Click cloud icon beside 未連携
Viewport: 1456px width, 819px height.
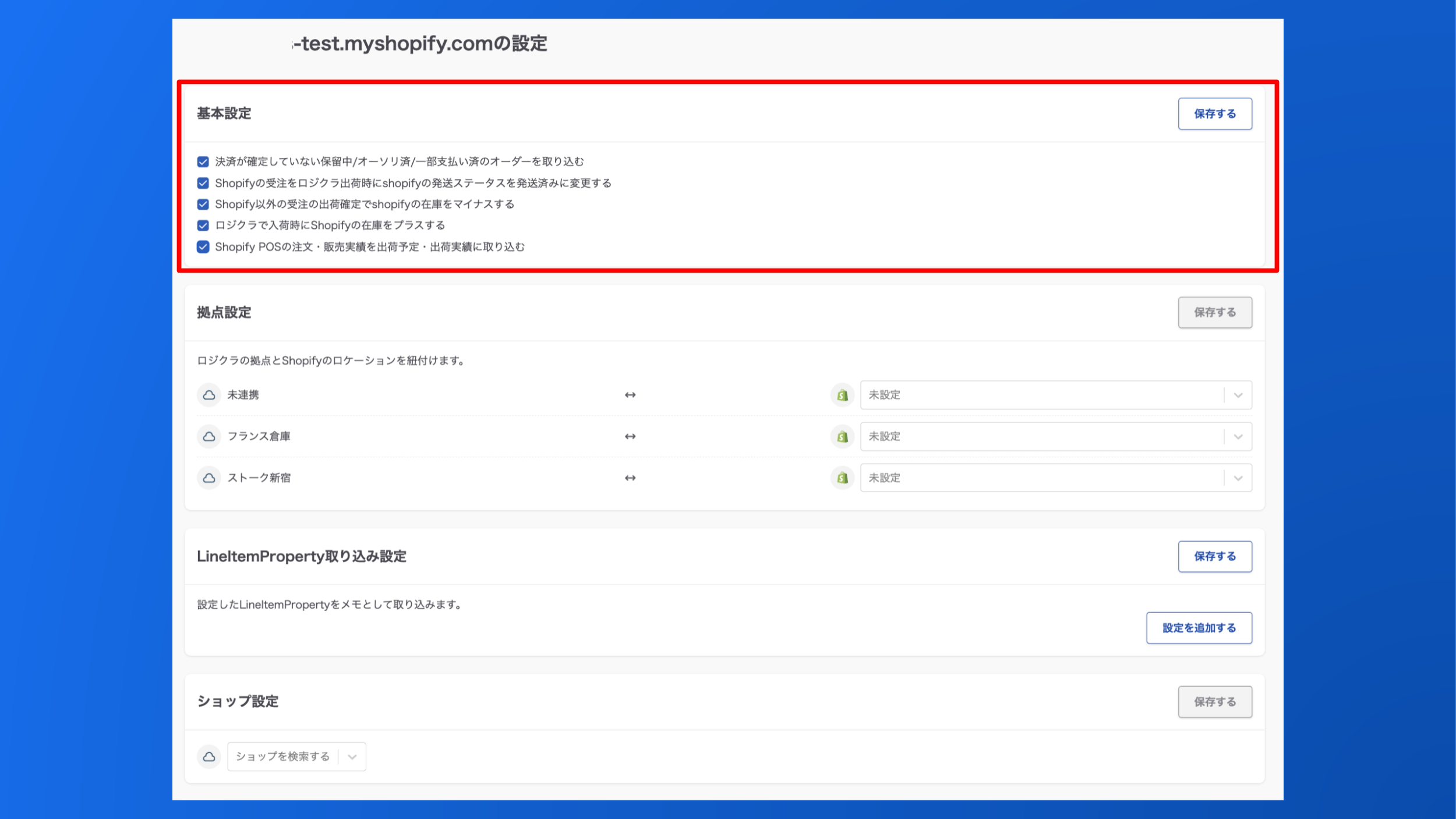[x=208, y=395]
